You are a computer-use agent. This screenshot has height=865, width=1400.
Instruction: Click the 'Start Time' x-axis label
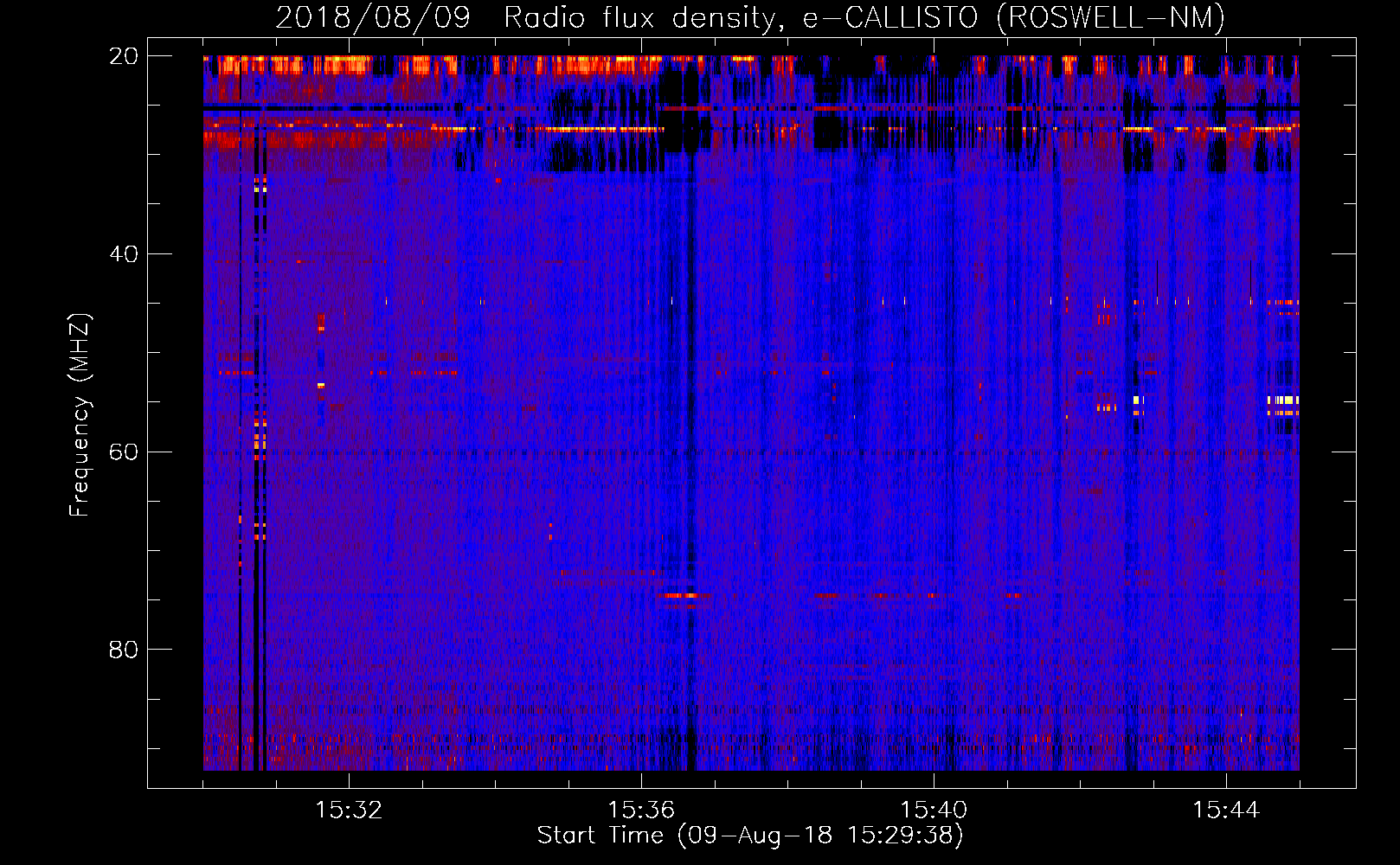750,836
